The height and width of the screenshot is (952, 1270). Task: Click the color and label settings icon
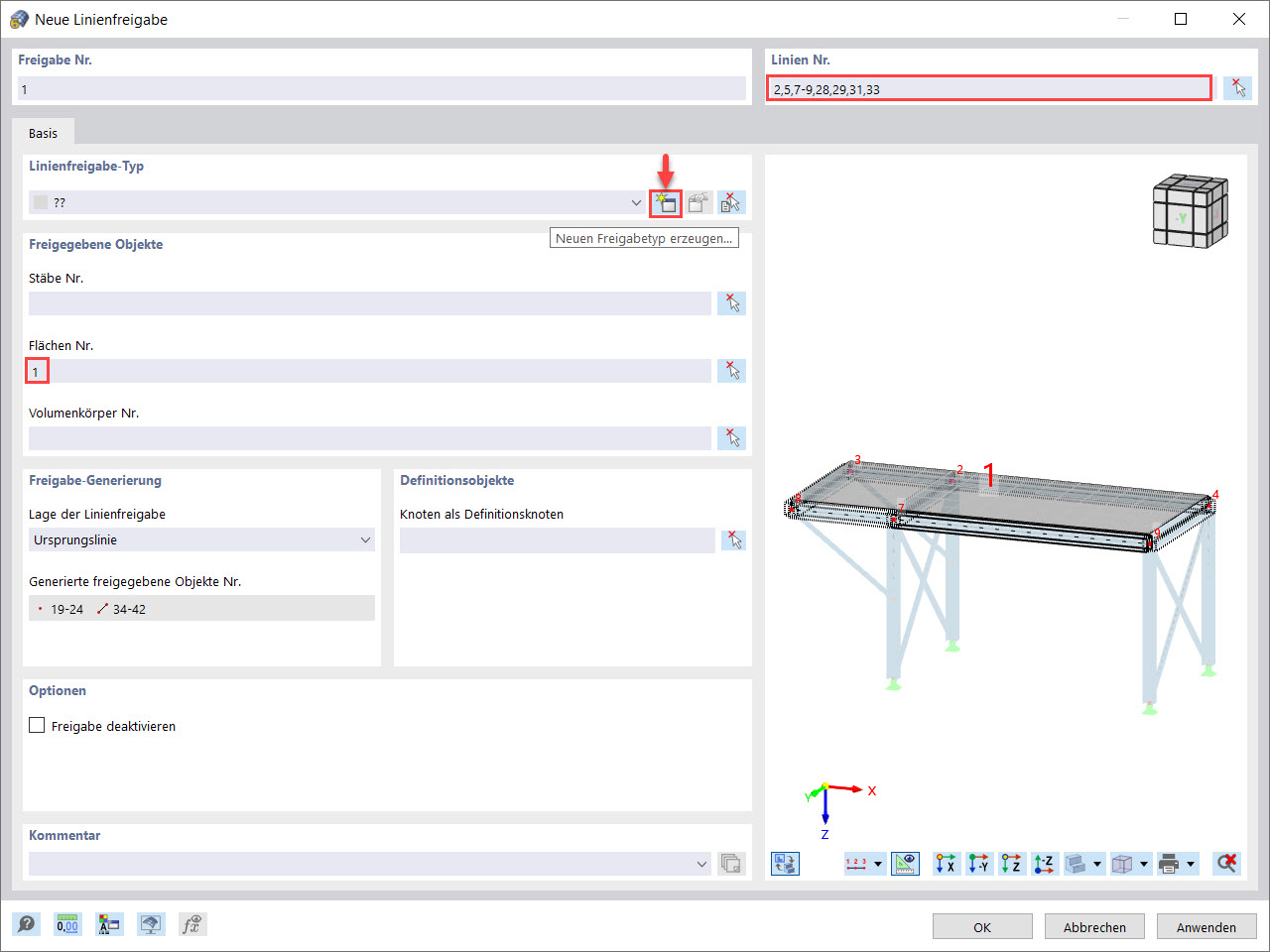(x=109, y=925)
